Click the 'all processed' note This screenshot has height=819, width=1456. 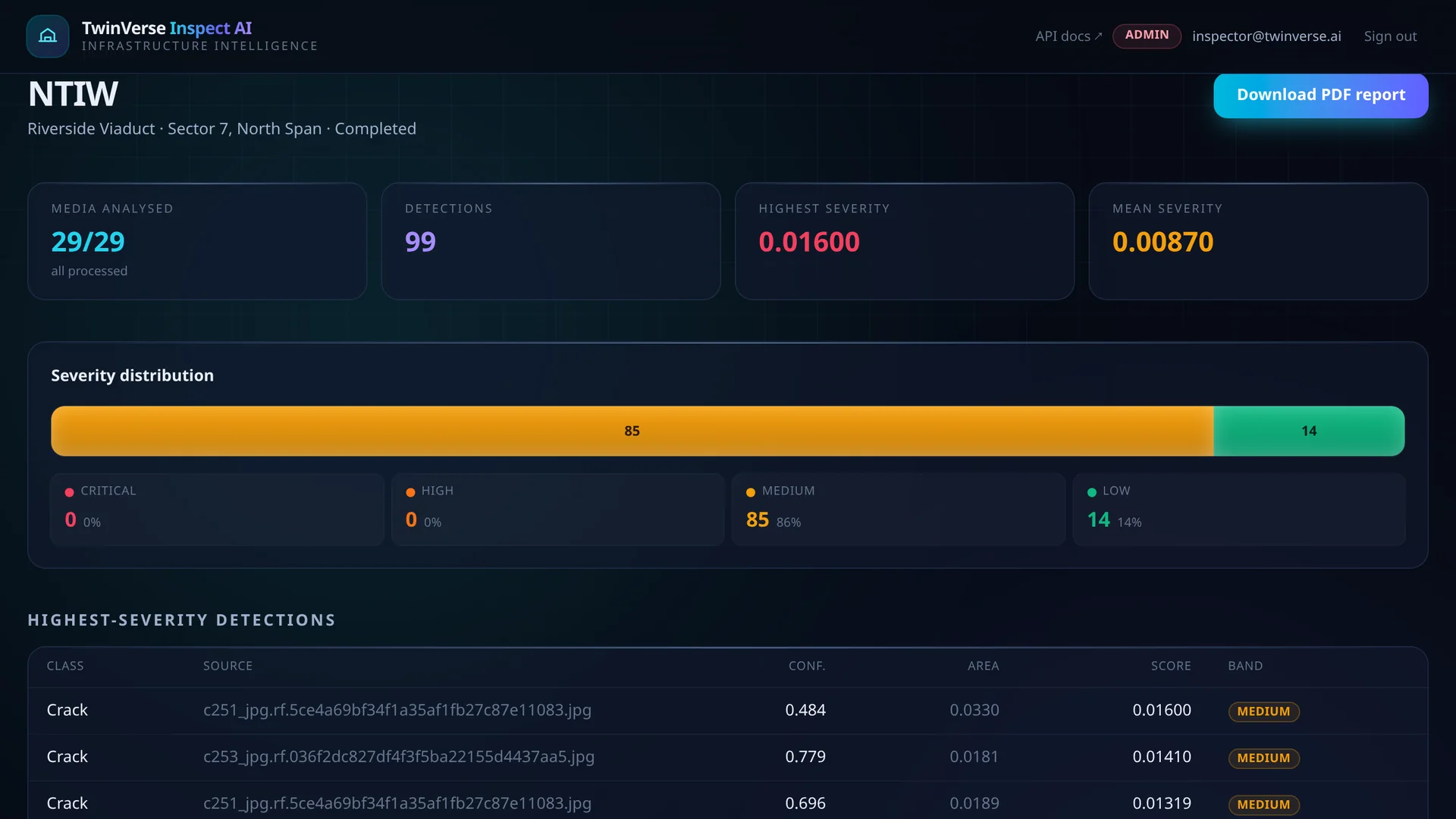[89, 271]
